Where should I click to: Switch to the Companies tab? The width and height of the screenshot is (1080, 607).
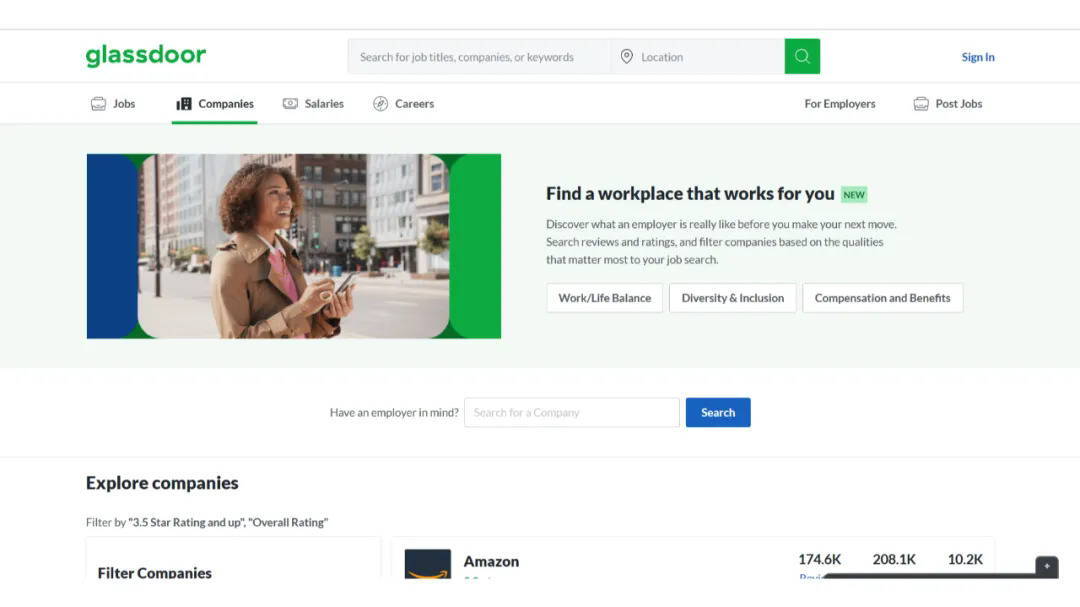click(215, 104)
